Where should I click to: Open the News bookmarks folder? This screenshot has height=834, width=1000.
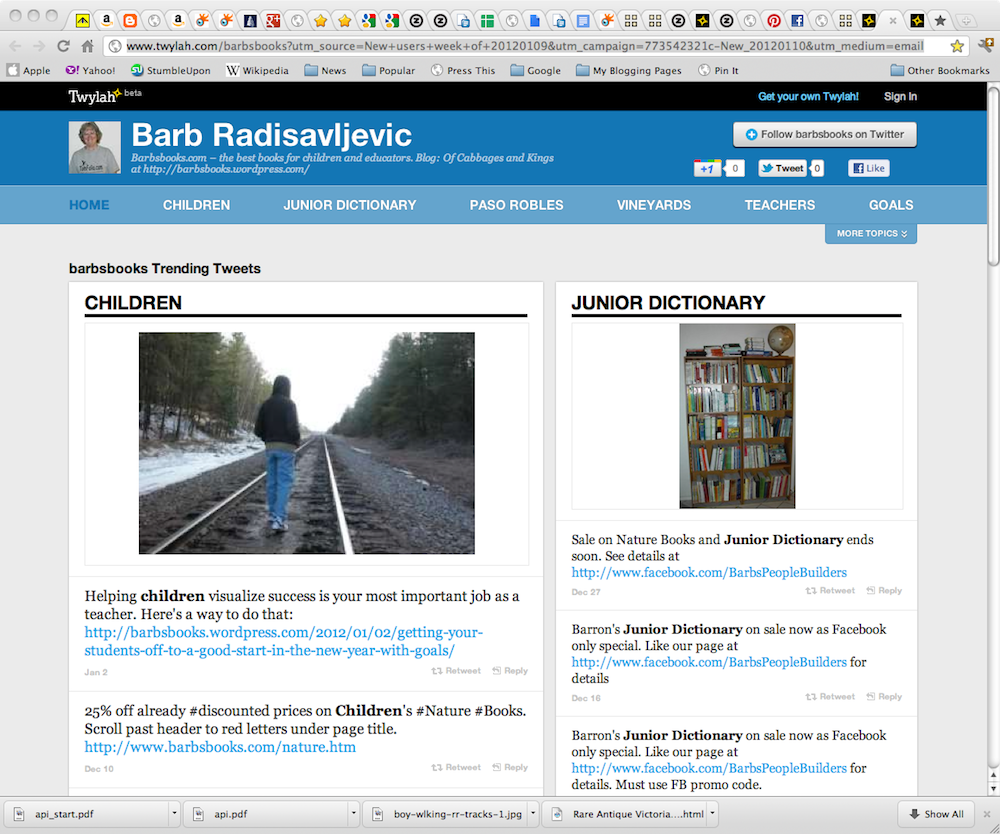pos(325,71)
